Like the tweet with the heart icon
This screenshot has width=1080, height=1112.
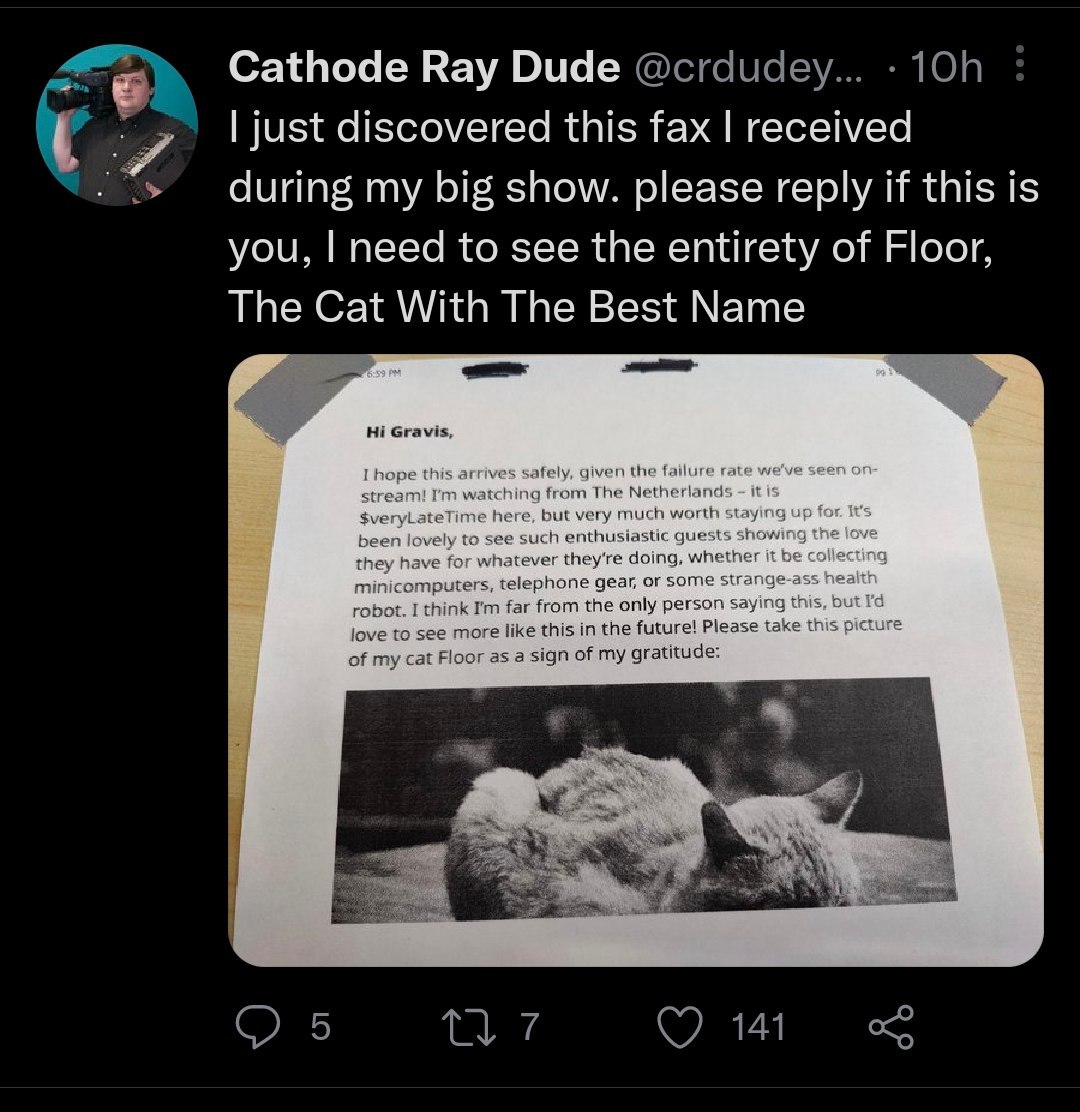pyautogui.click(x=683, y=1026)
